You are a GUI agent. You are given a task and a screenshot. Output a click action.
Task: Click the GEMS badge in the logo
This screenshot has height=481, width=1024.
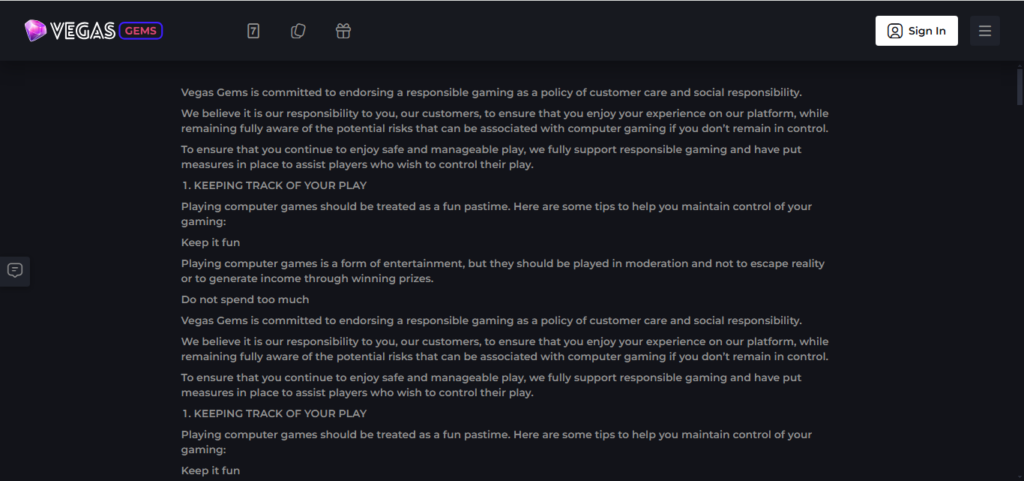click(x=141, y=31)
